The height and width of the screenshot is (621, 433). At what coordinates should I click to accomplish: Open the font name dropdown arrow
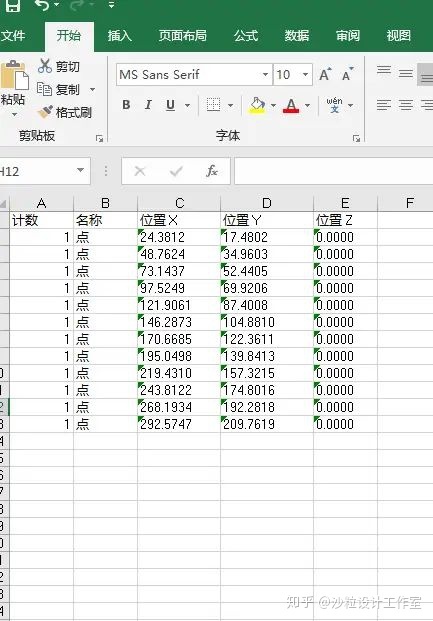[265, 74]
